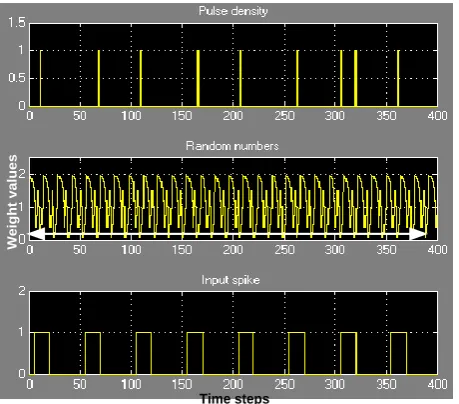Click the 150 tick below Pulse density plot

coord(182,116)
